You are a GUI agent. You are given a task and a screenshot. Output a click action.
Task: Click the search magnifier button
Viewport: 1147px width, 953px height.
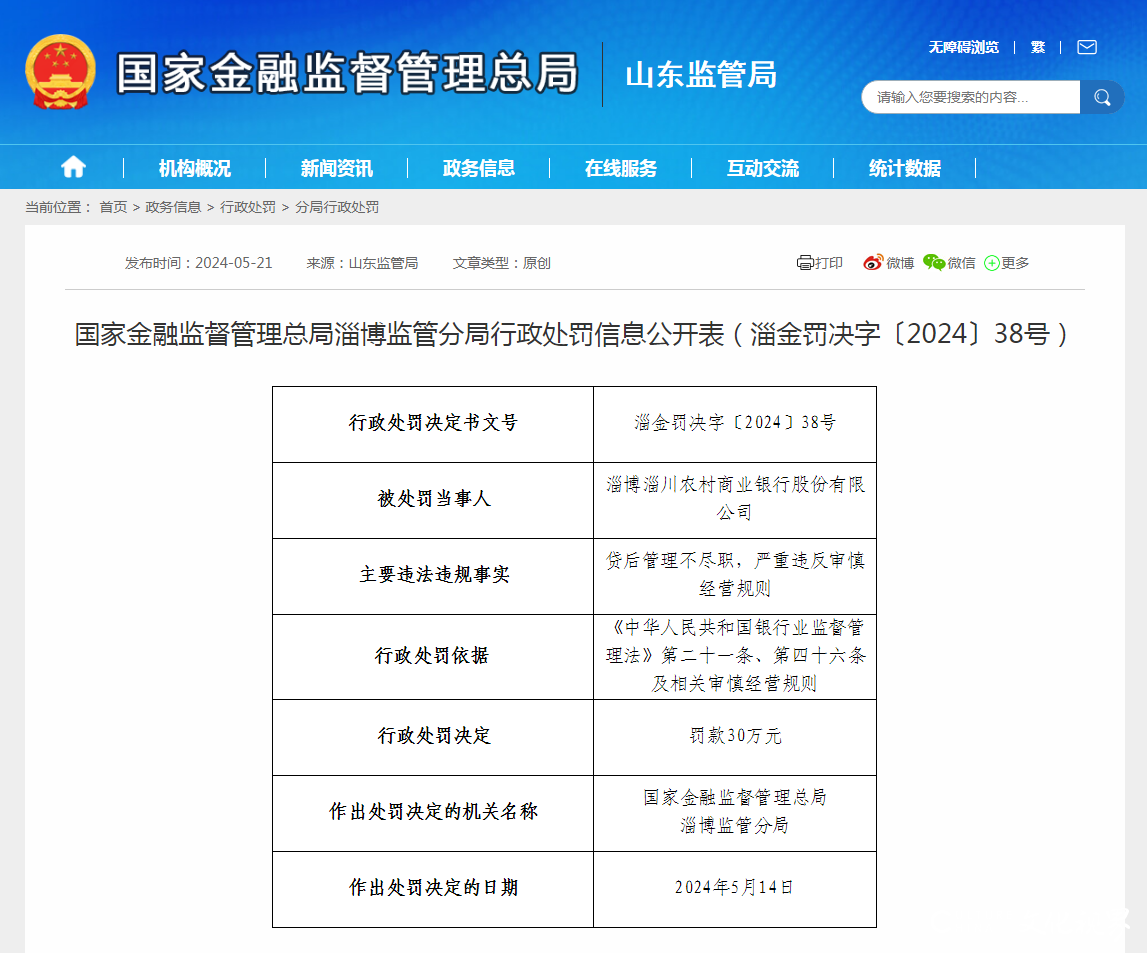pos(1102,97)
